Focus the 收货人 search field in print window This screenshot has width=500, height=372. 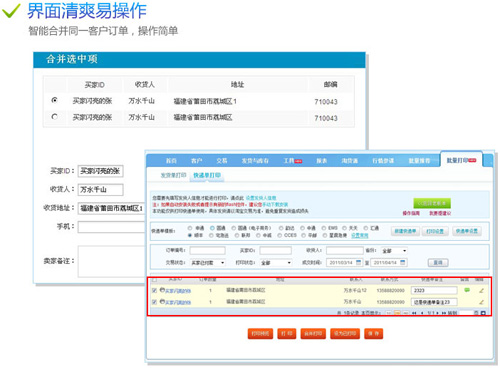(345, 250)
